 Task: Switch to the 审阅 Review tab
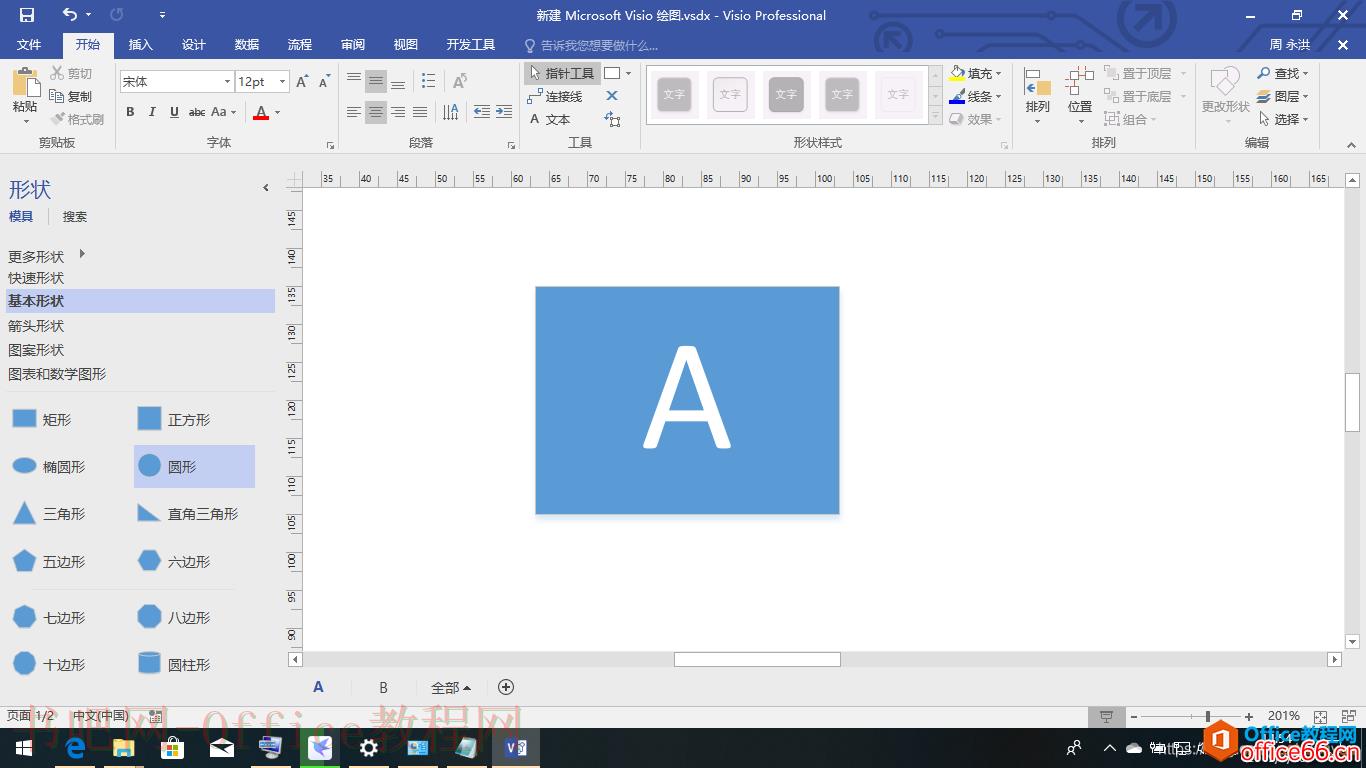(353, 45)
